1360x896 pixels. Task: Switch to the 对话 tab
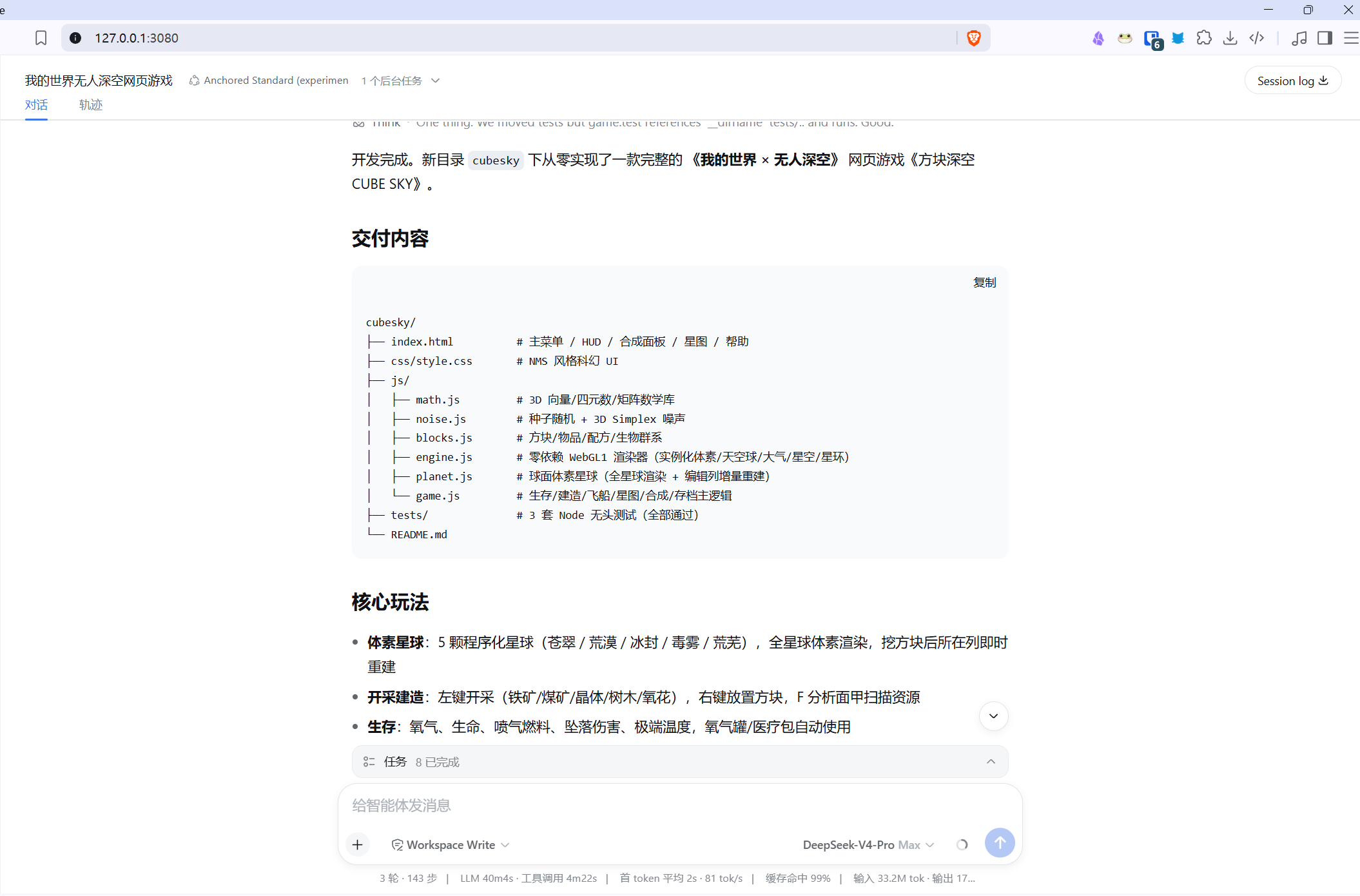tap(36, 105)
